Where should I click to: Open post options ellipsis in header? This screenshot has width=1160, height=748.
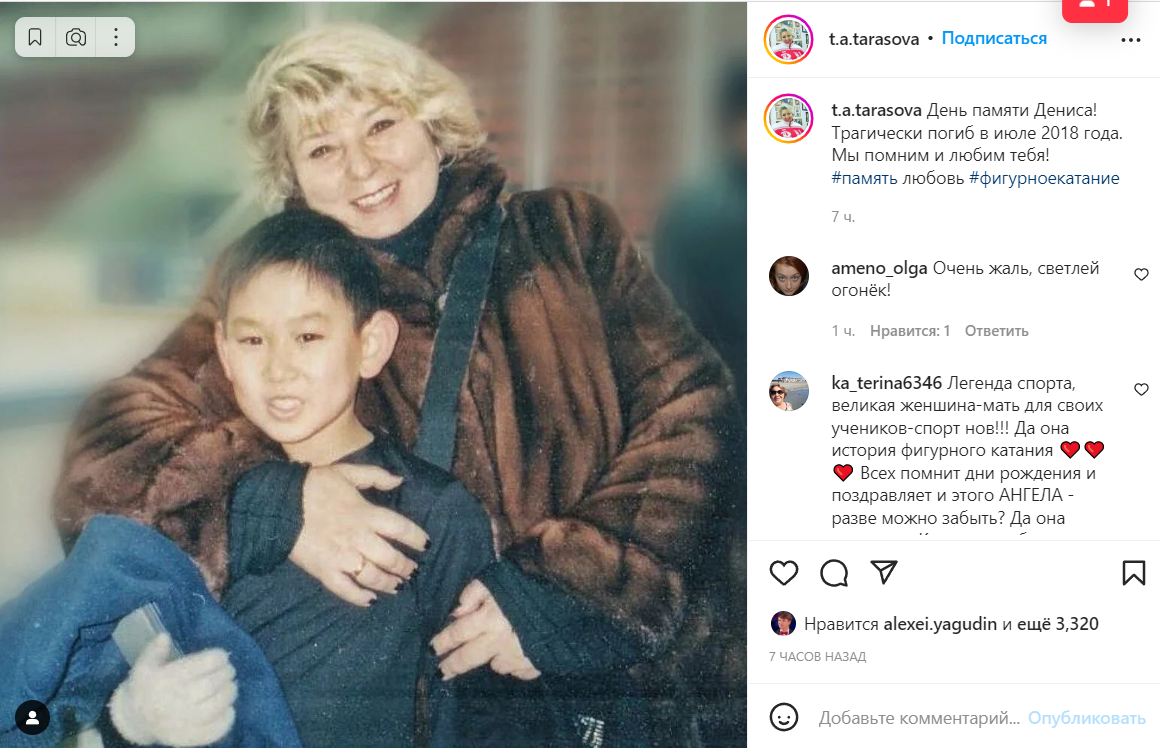(x=1130, y=40)
